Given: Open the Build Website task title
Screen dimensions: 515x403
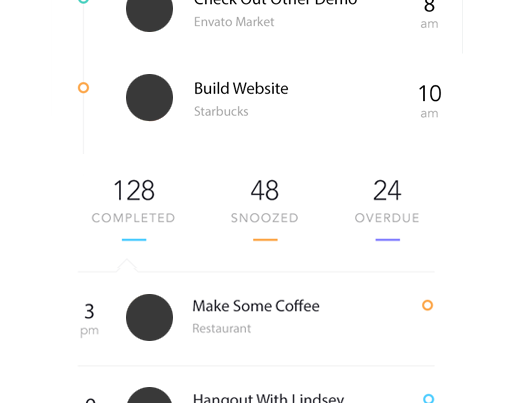Looking at the screenshot, I should (241, 89).
